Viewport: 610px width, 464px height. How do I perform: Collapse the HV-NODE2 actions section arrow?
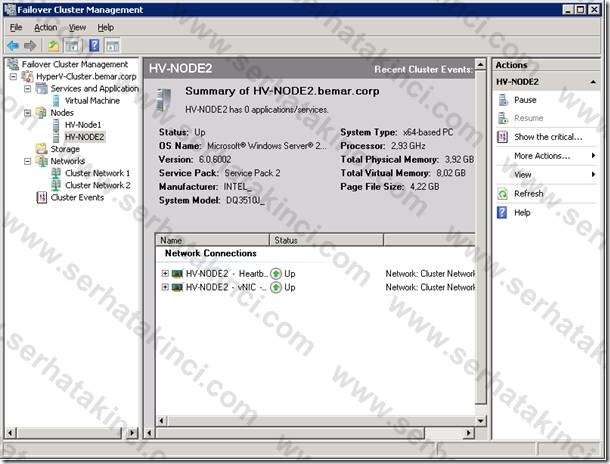(x=593, y=82)
